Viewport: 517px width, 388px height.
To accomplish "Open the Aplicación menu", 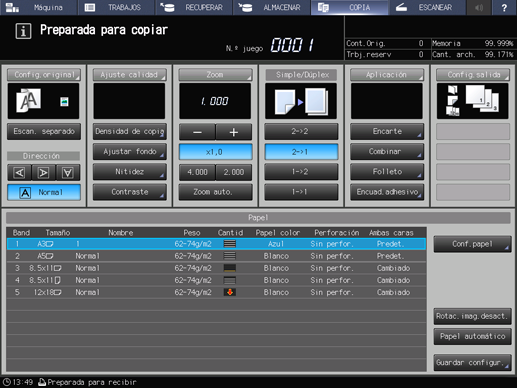I will (x=387, y=75).
